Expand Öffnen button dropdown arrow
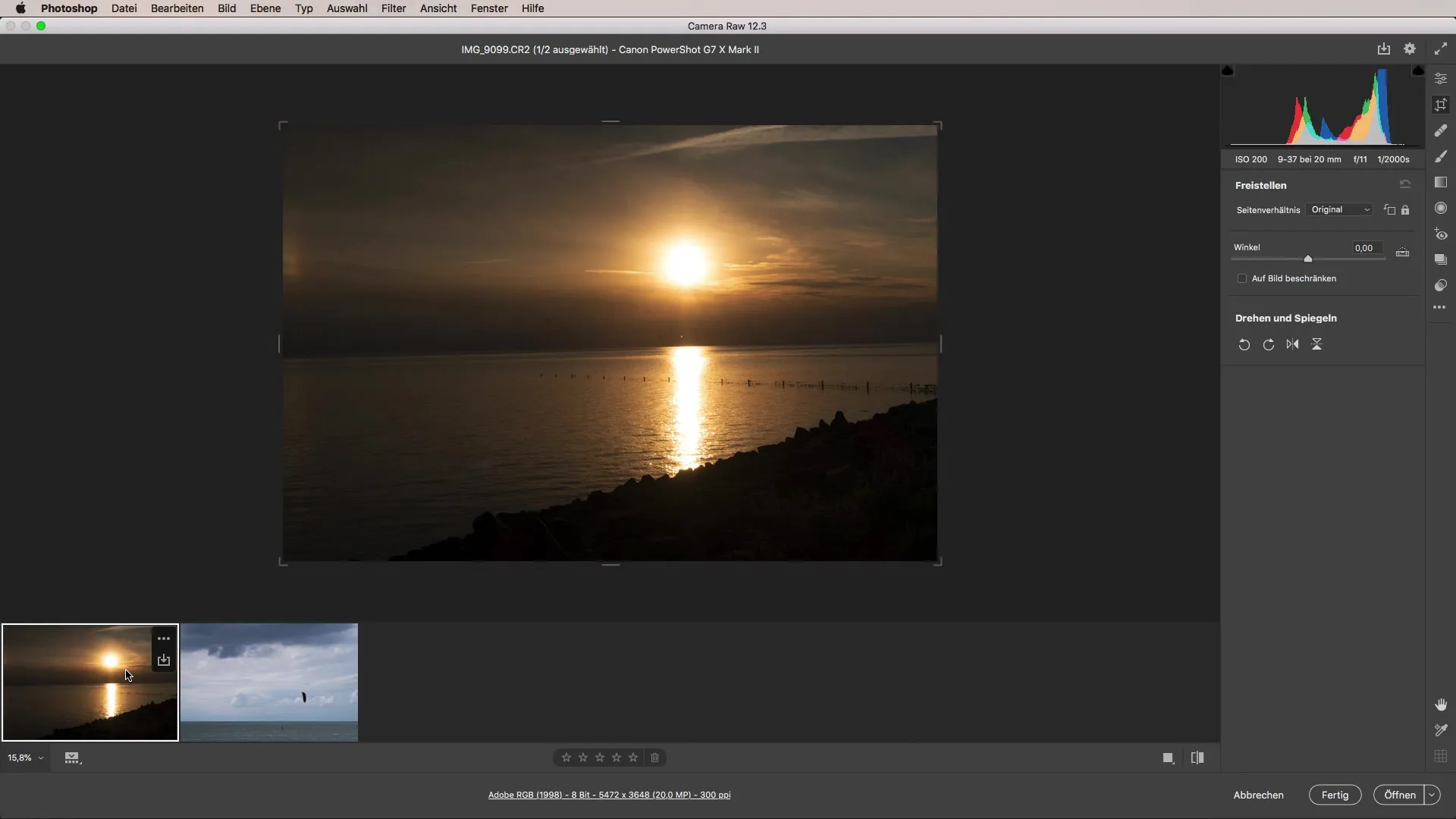Screen dimensions: 1456x819 (x=1432, y=795)
